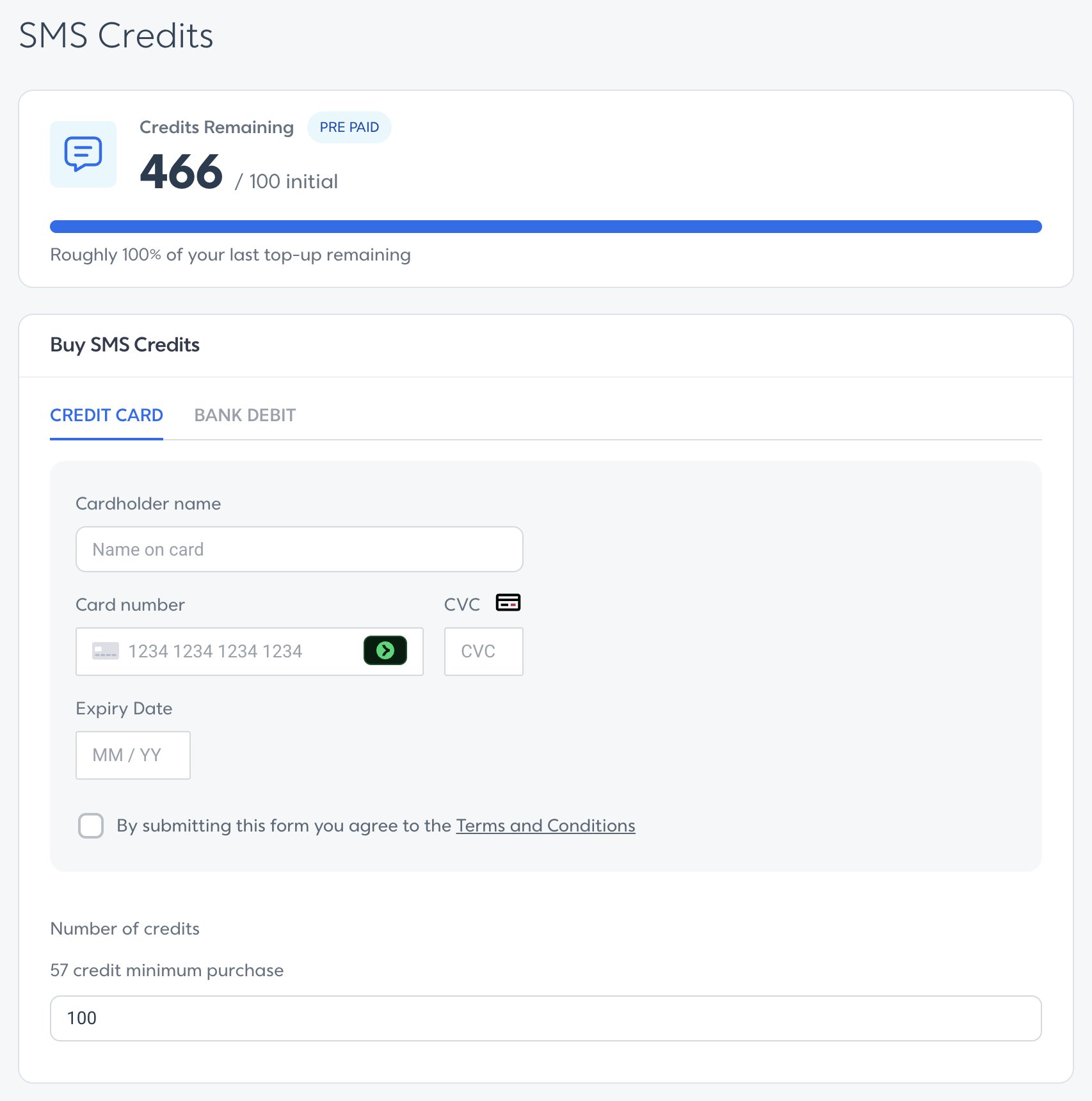1092x1101 pixels.
Task: Focus the Cardholder name input
Action: [300, 549]
